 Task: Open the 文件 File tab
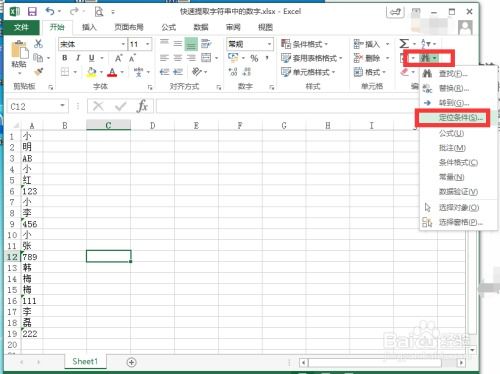pyautogui.click(x=21, y=27)
